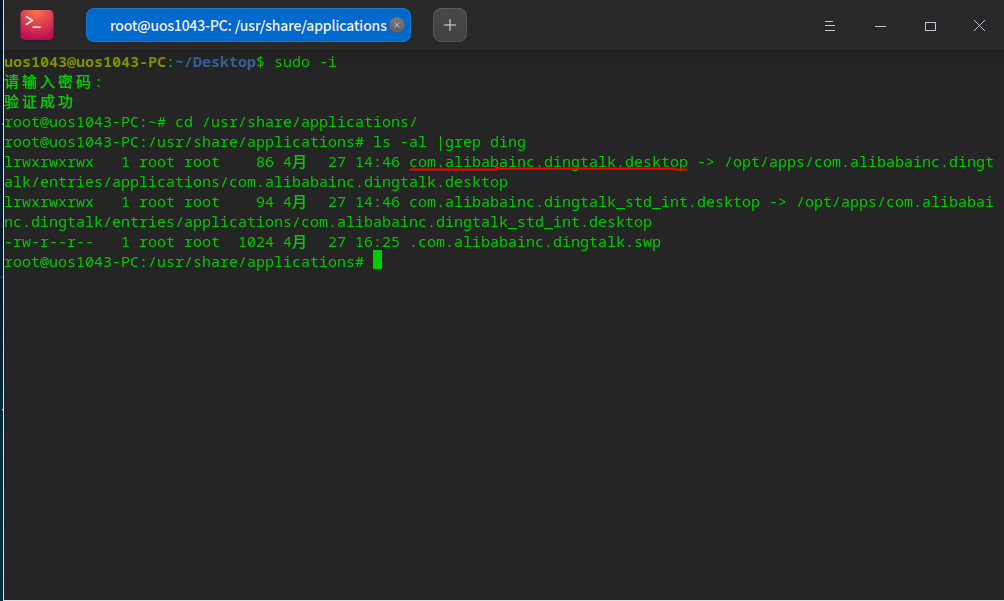Viewport: 1004px width, 601px height.
Task: Click the 'ls -al |grep ding' command
Action: click(449, 142)
